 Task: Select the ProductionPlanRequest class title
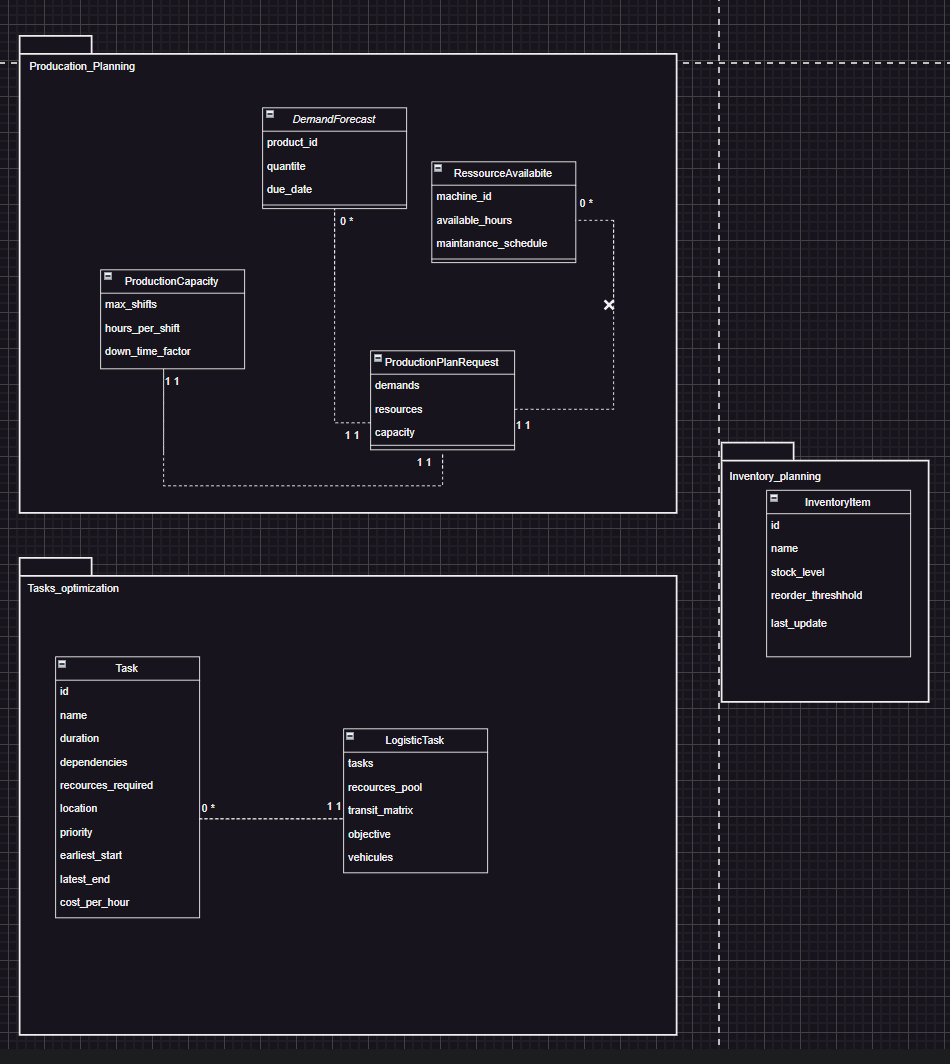(x=442, y=362)
